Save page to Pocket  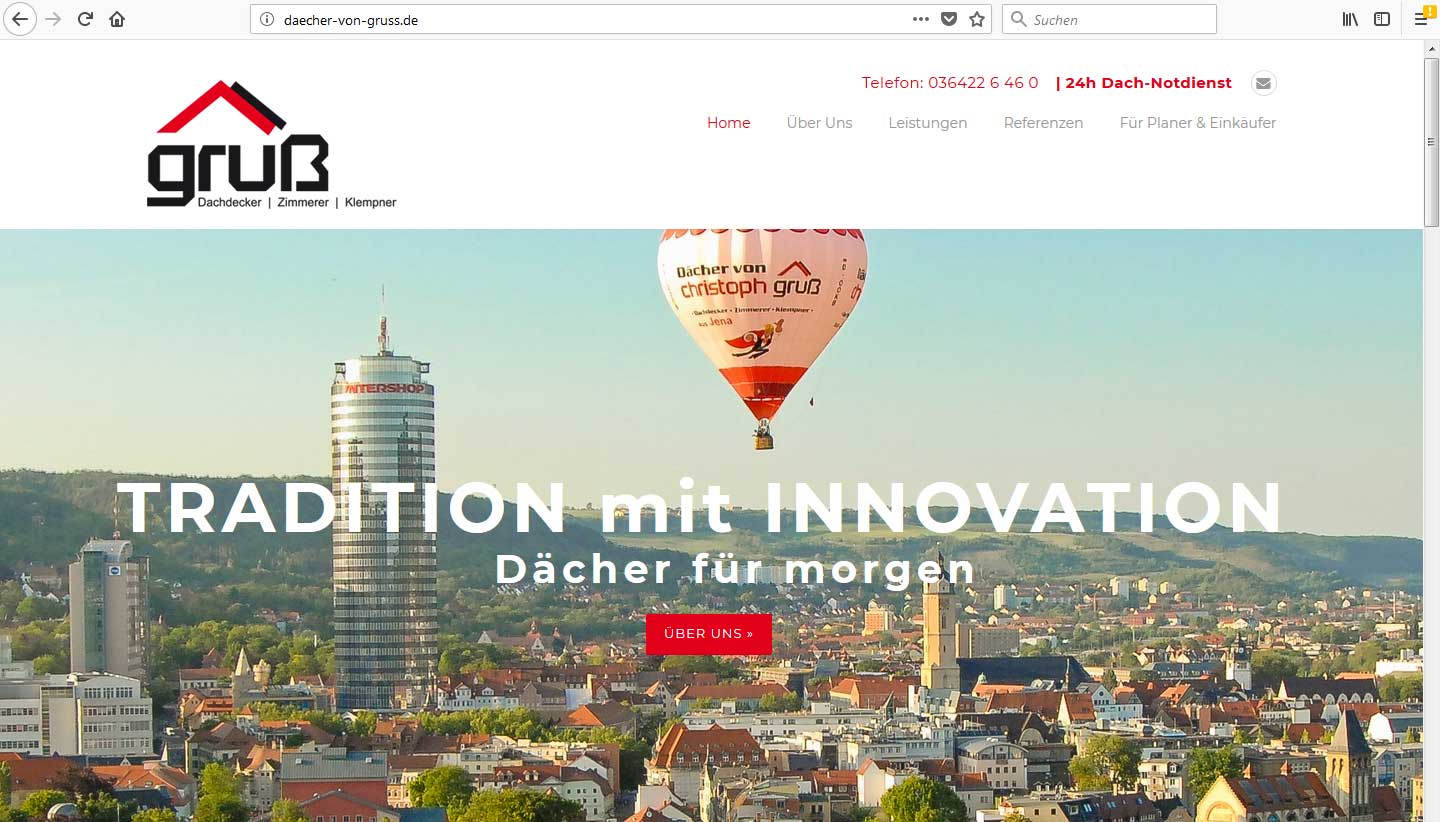click(x=949, y=19)
